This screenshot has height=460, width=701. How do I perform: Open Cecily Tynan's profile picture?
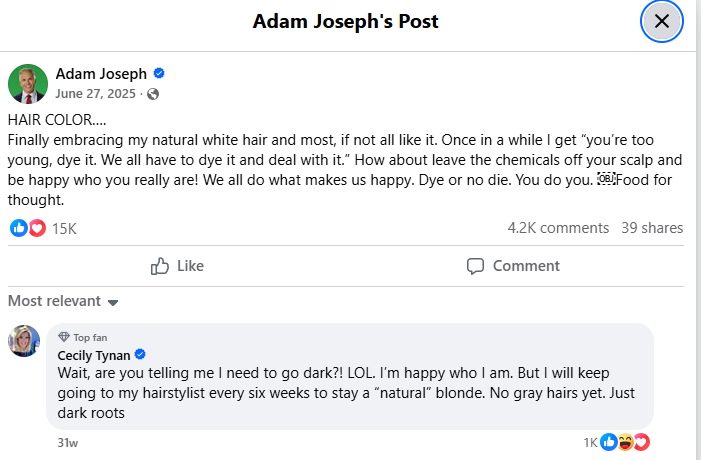pos(24,341)
